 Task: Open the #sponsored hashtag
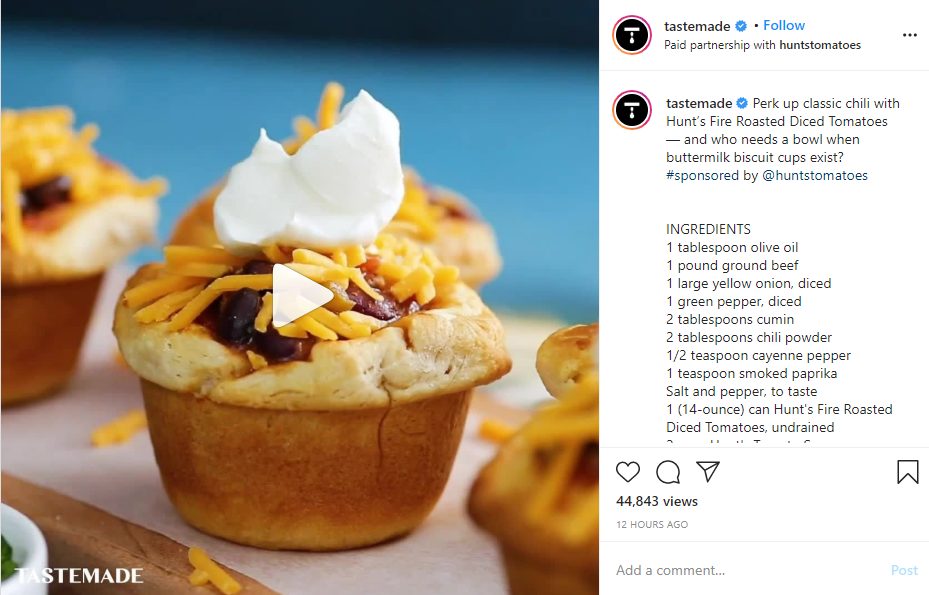[704, 175]
